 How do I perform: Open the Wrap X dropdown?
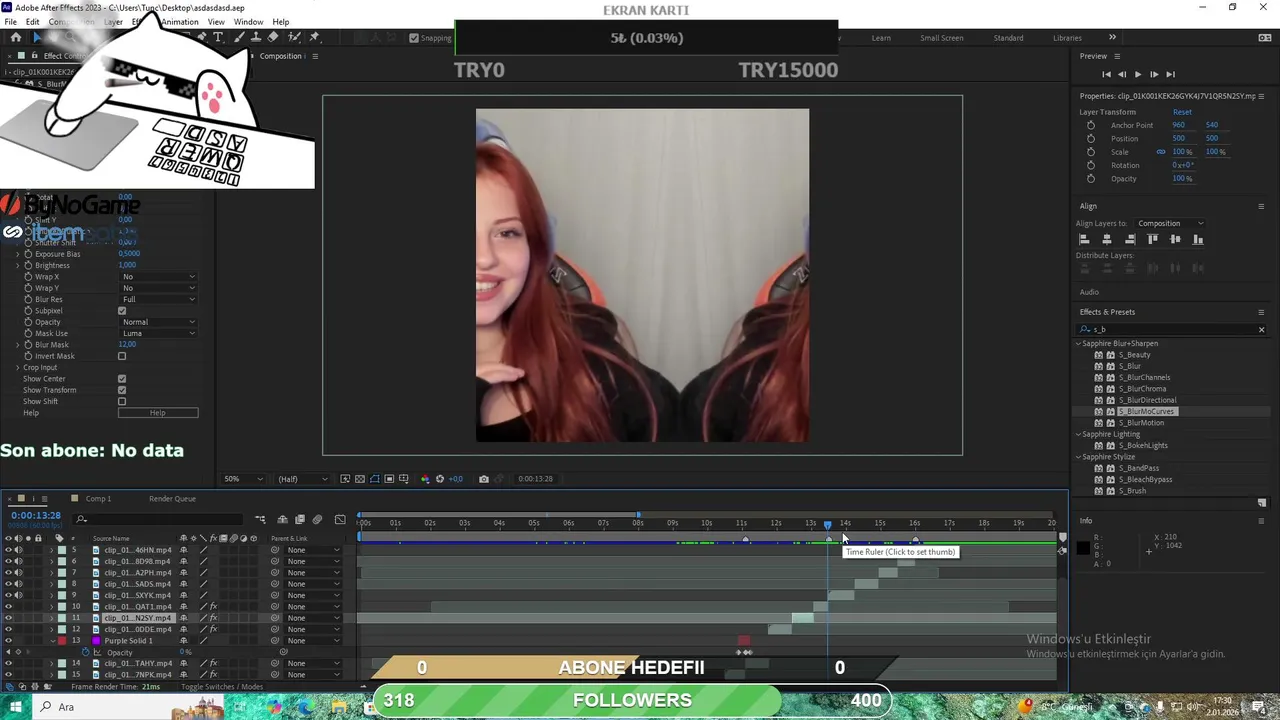pos(158,277)
